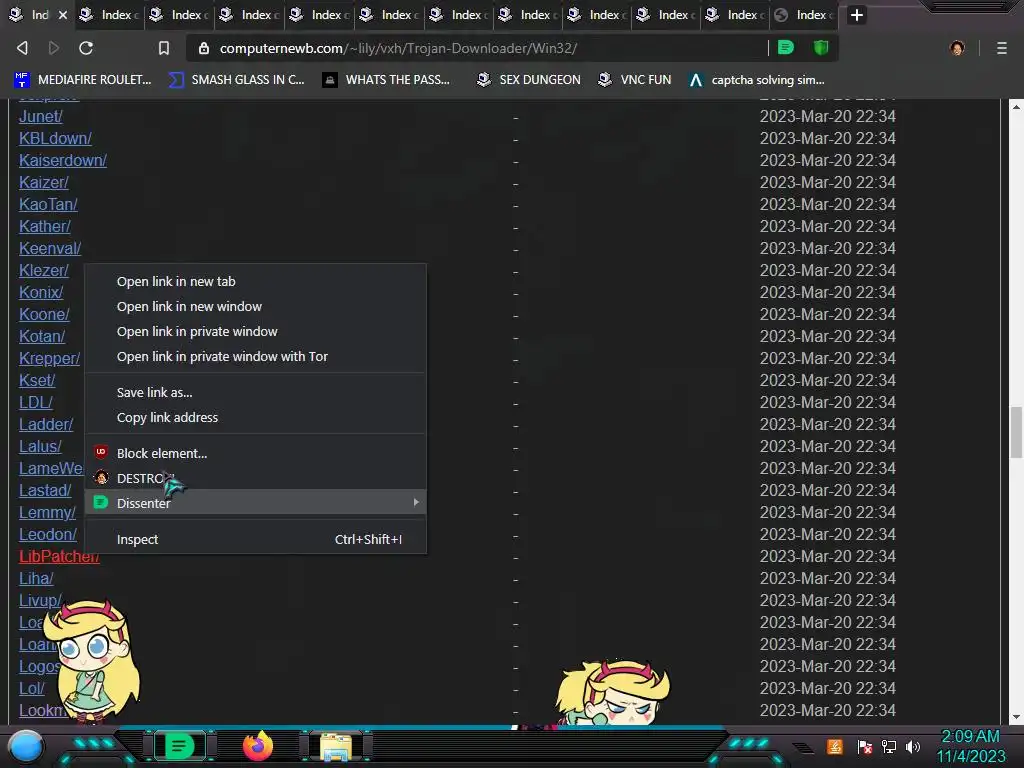1024x768 pixels.
Task: Switch to the second Index tab
Action: pyautogui.click(x=110, y=14)
